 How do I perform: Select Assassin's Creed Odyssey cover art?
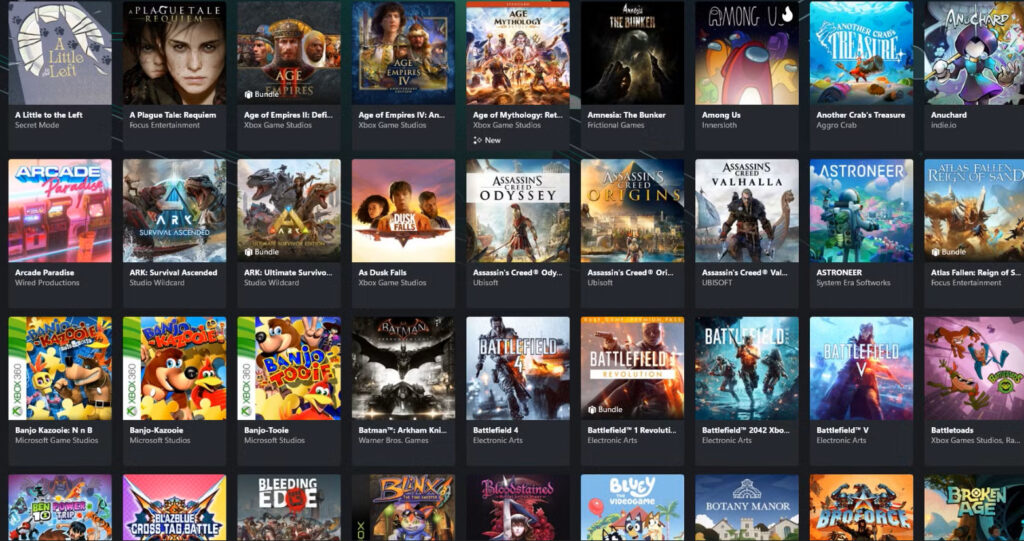pyautogui.click(x=518, y=210)
